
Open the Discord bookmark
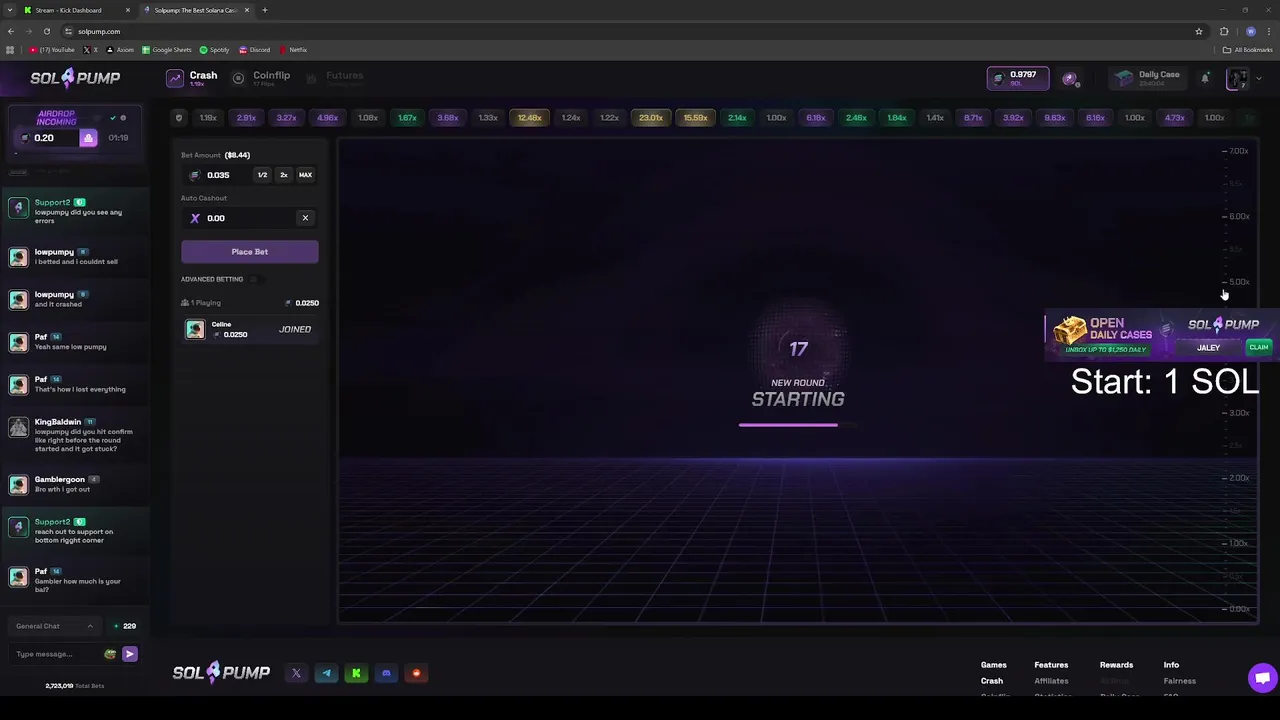254,50
